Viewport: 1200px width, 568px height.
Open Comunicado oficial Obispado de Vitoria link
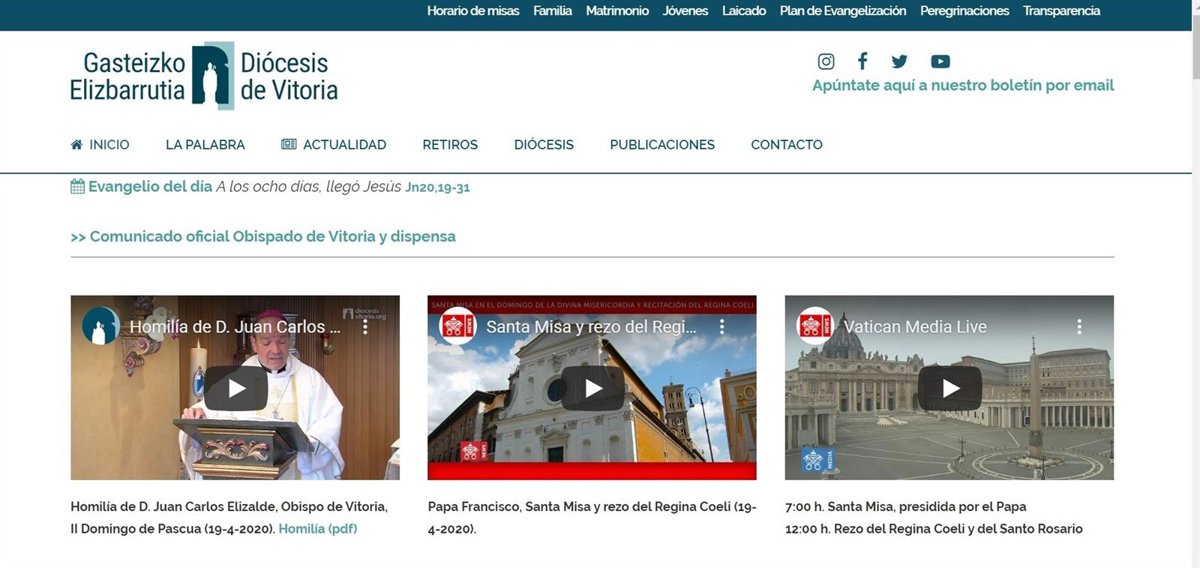263,237
